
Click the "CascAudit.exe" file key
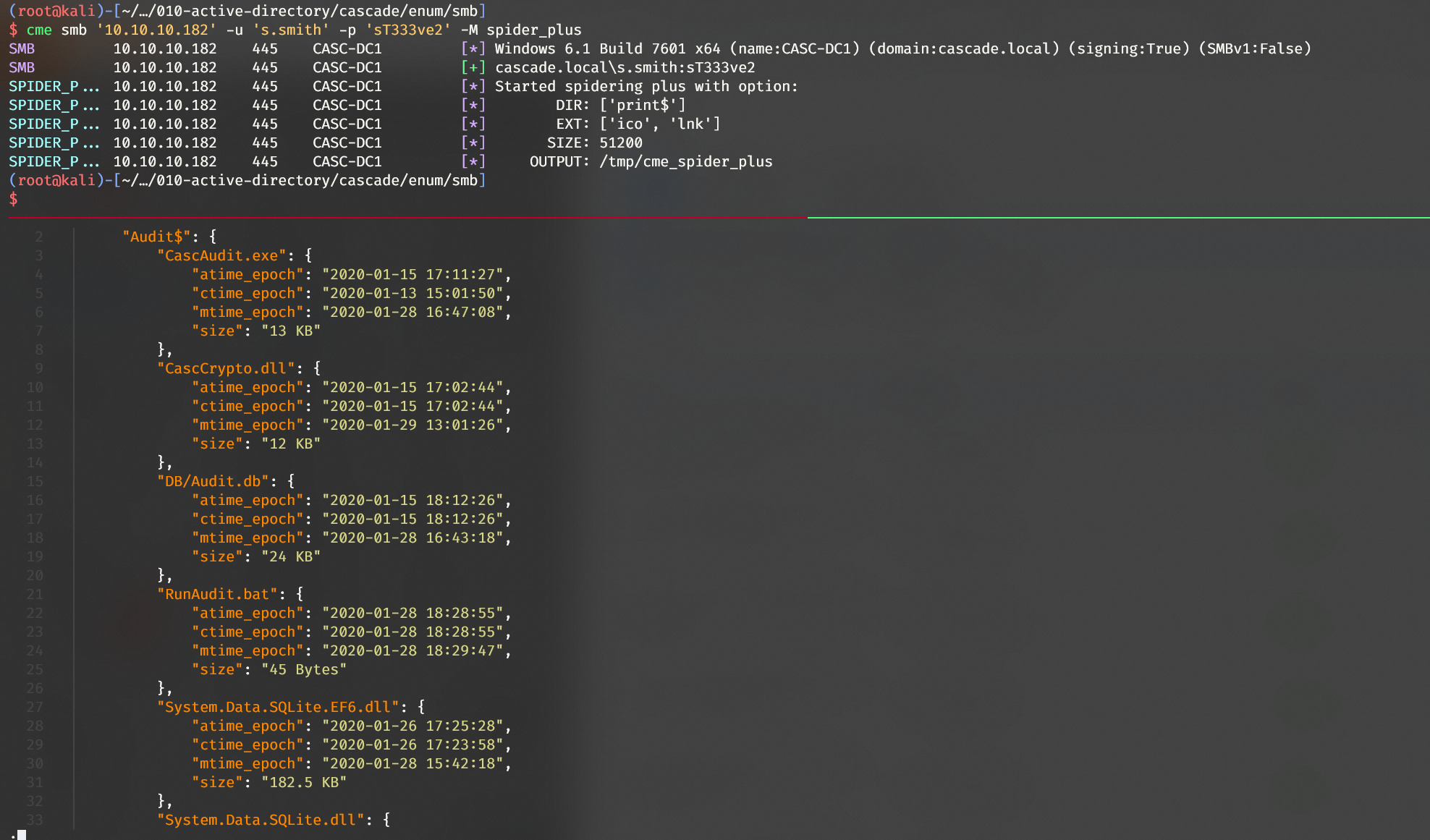pyautogui.click(x=221, y=255)
